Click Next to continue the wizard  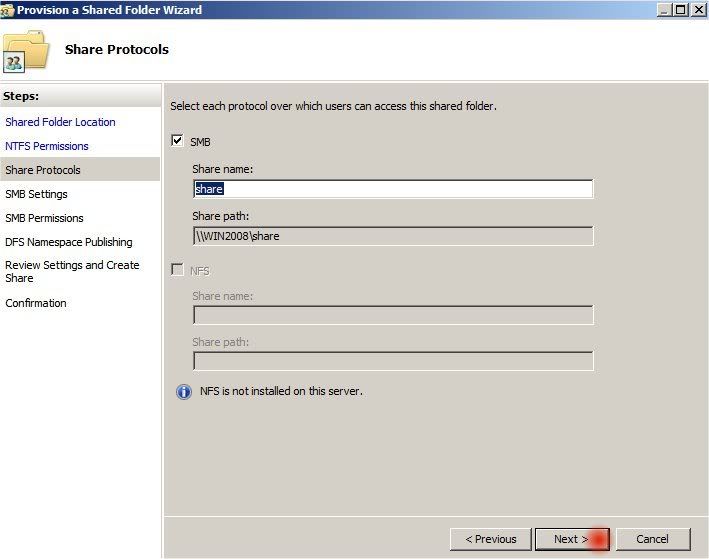click(x=572, y=539)
